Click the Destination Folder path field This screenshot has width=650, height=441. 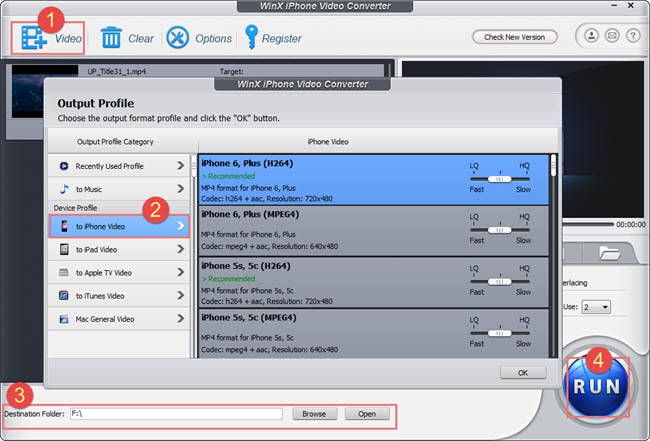click(x=176, y=414)
